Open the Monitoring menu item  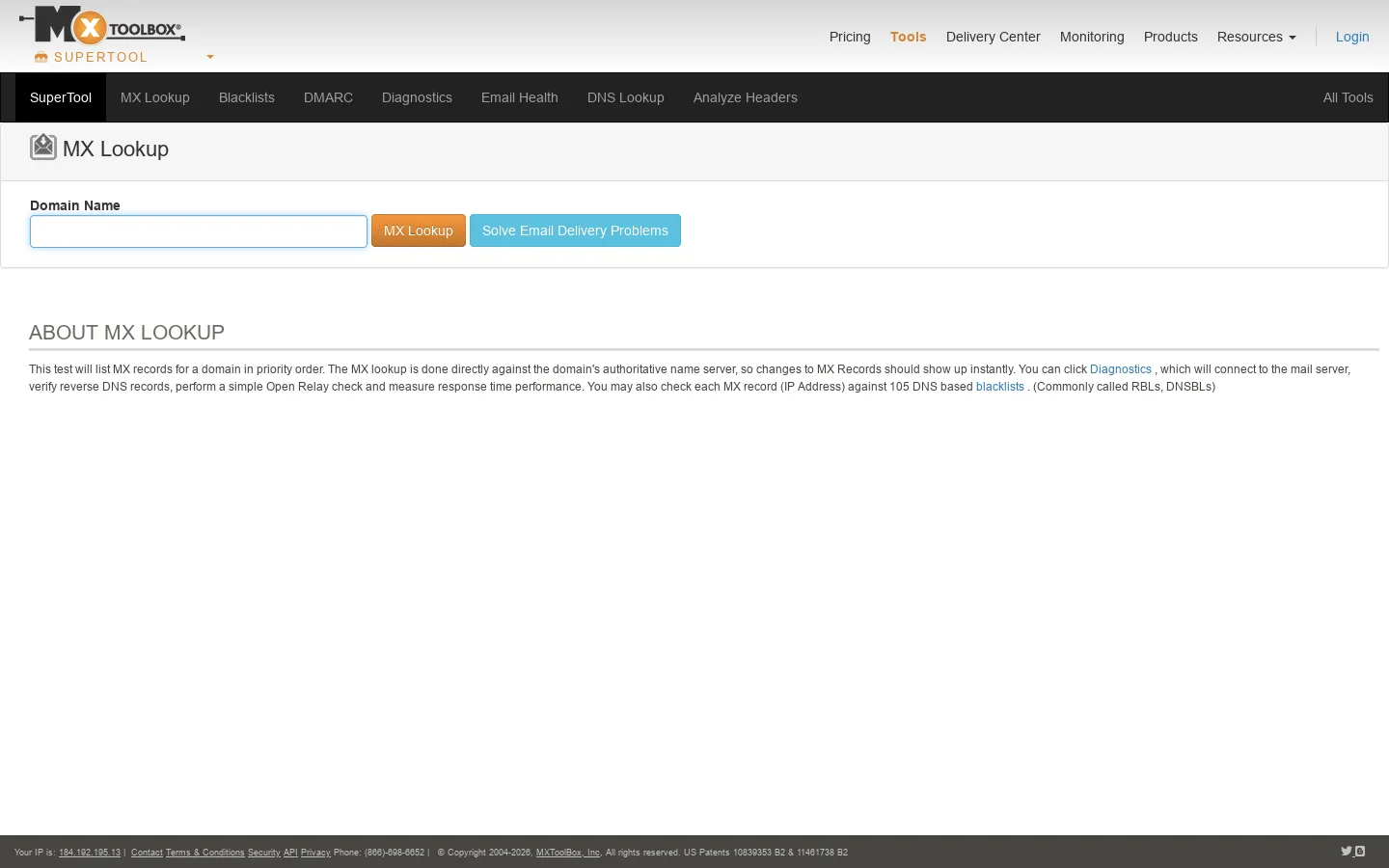[1092, 37]
